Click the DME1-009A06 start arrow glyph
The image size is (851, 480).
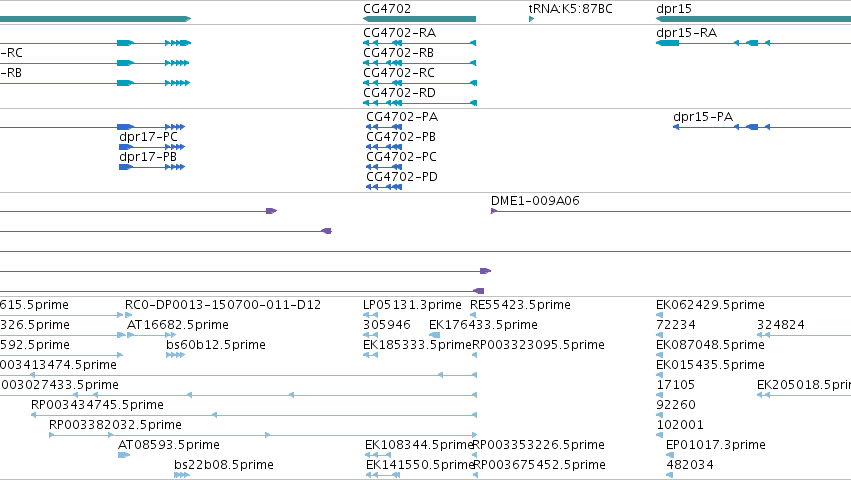pyautogui.click(x=494, y=211)
